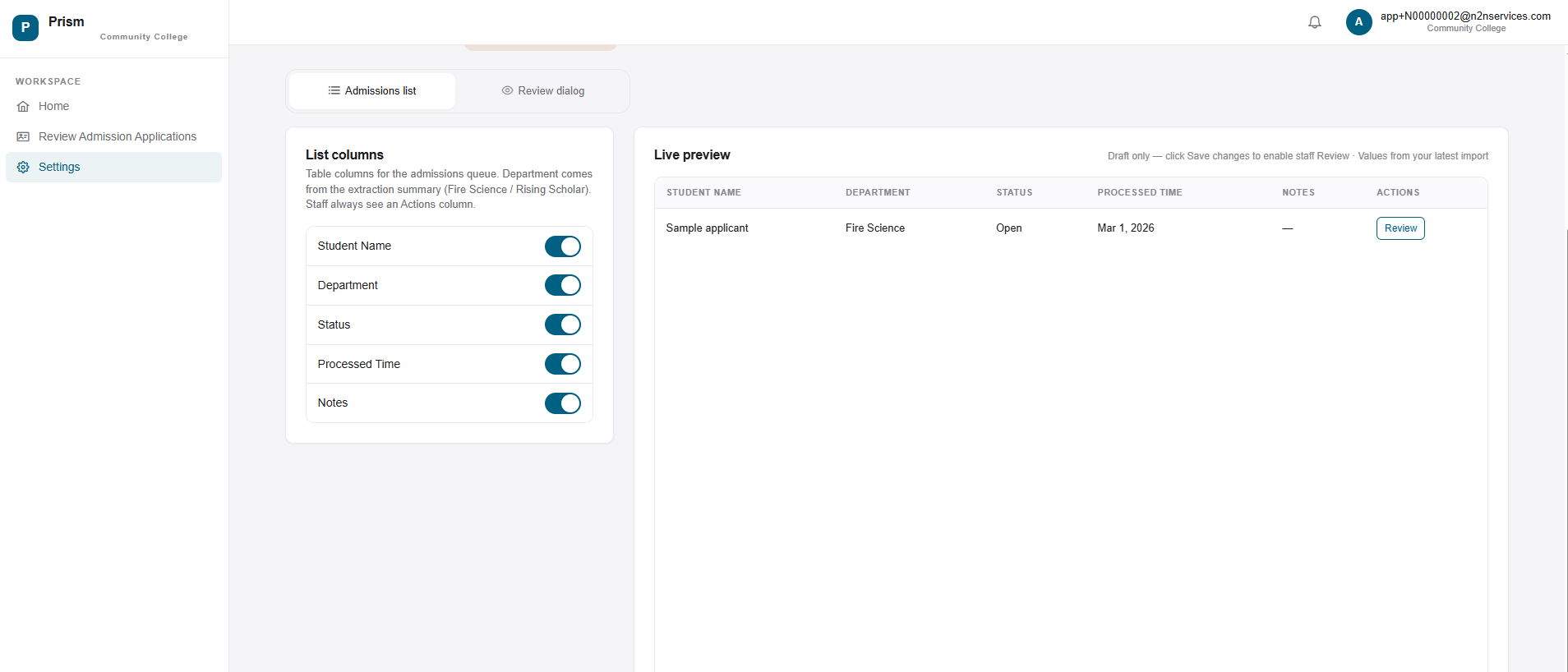The width and height of the screenshot is (1568, 672).
Task: Open the notifications bell
Action: pos(1315,22)
